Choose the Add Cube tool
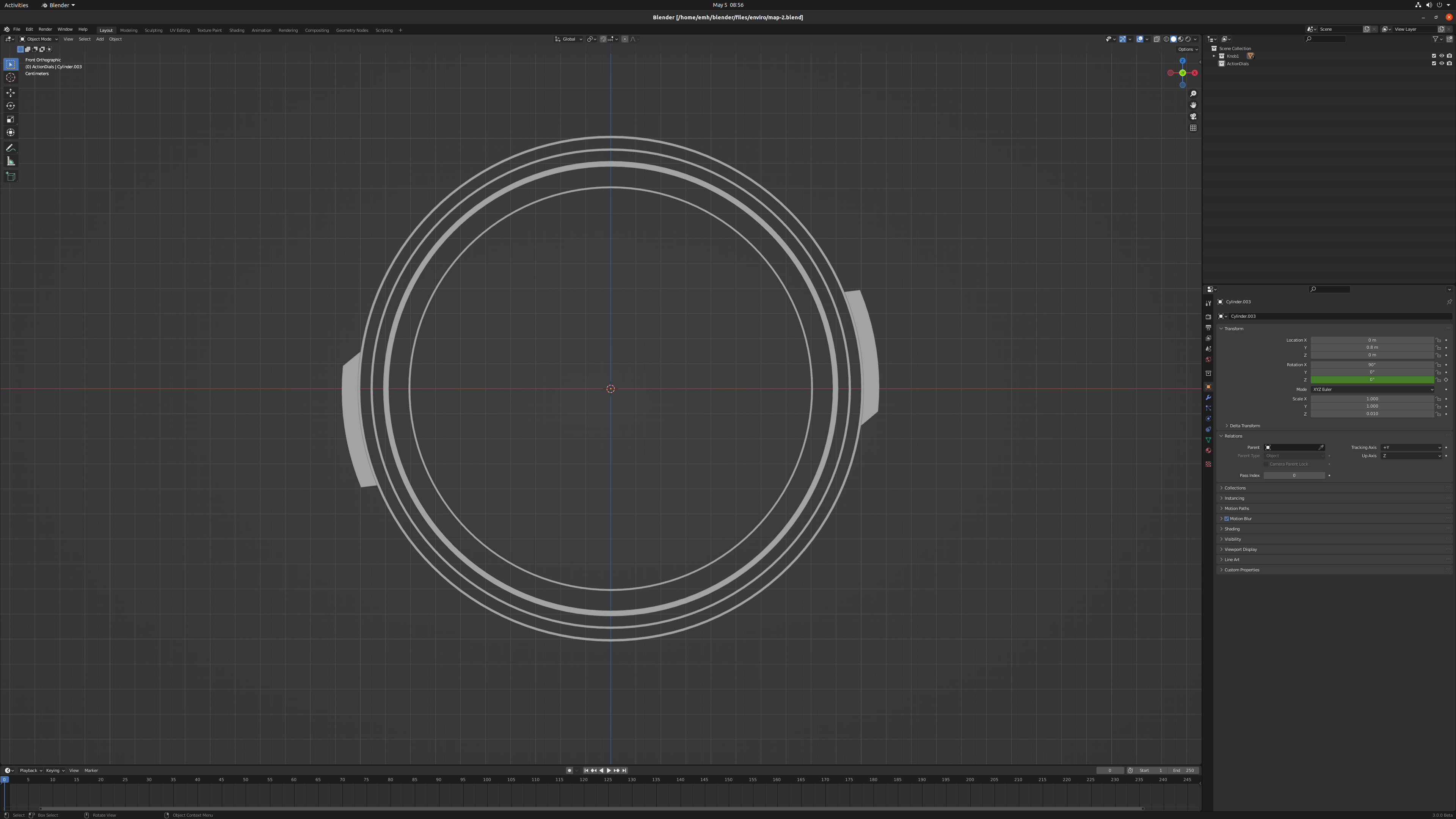Viewport: 1456px width, 819px height. [x=11, y=176]
